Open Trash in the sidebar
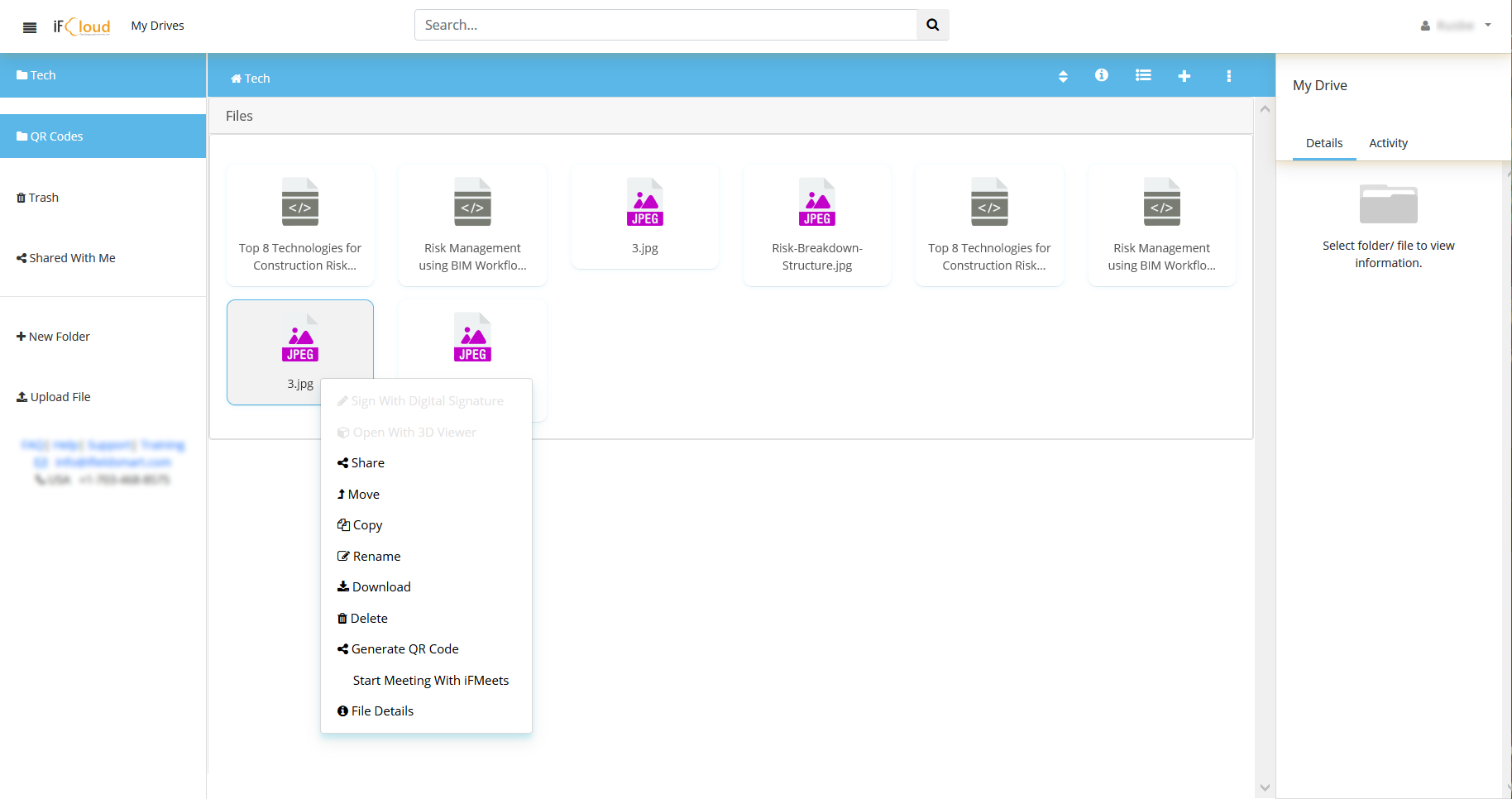 pyautogui.click(x=38, y=198)
